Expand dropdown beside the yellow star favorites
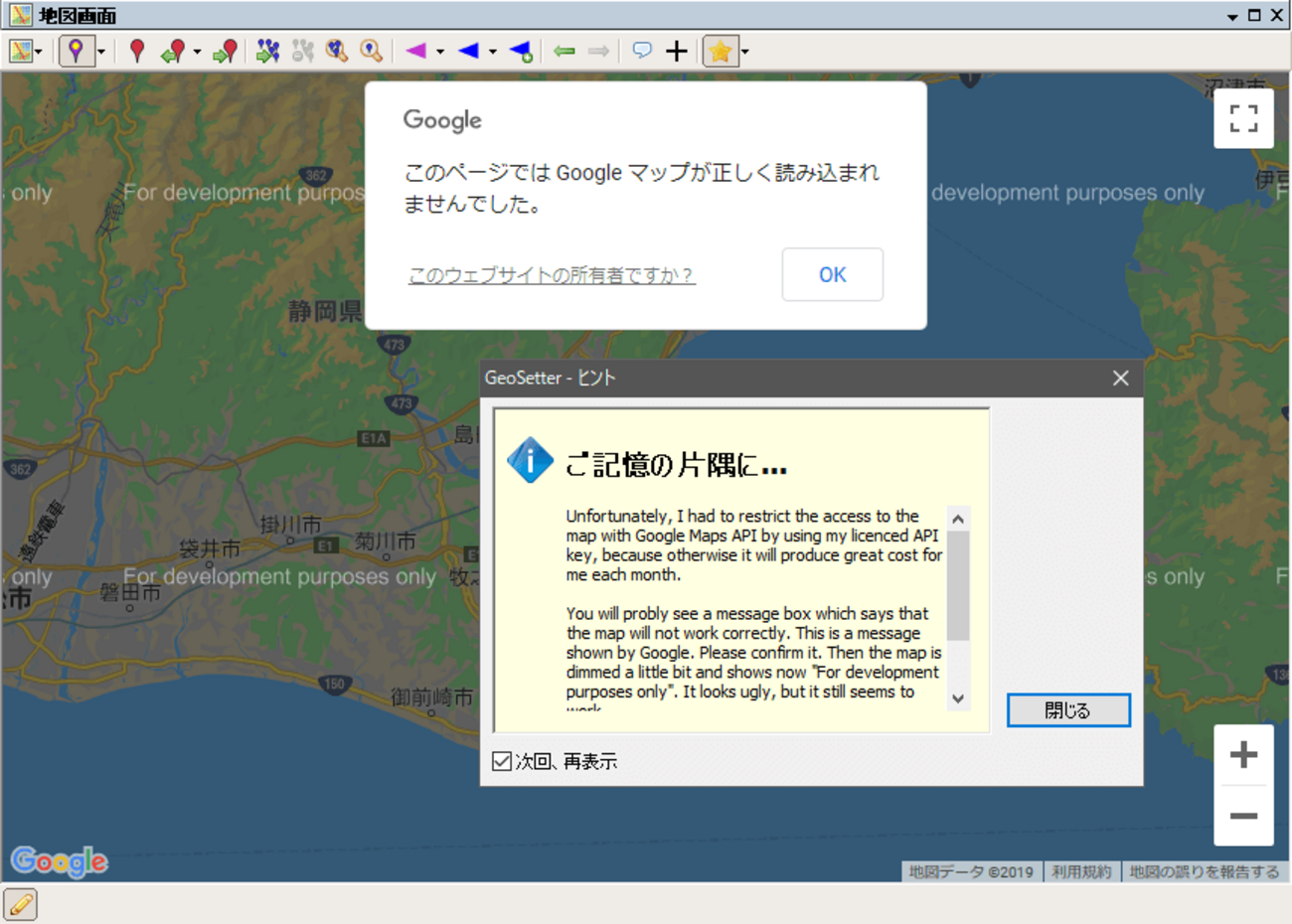 744,52
